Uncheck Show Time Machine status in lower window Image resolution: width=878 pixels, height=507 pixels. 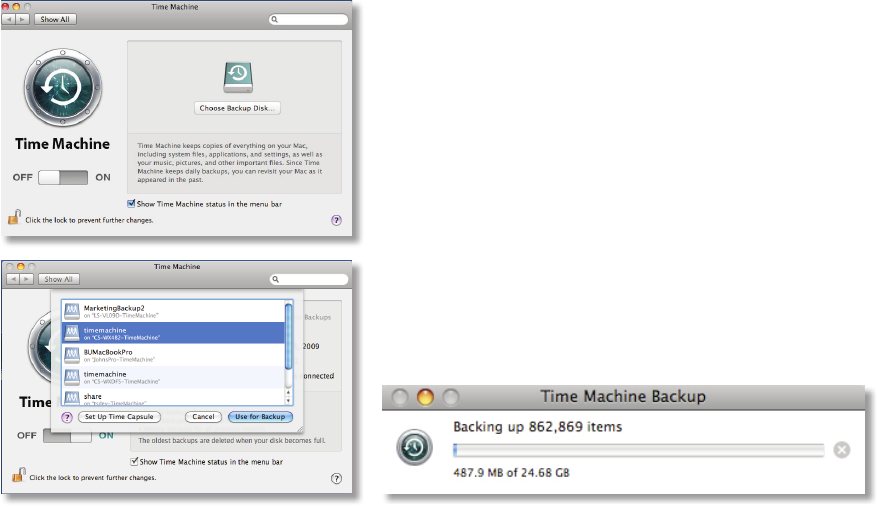click(x=134, y=462)
